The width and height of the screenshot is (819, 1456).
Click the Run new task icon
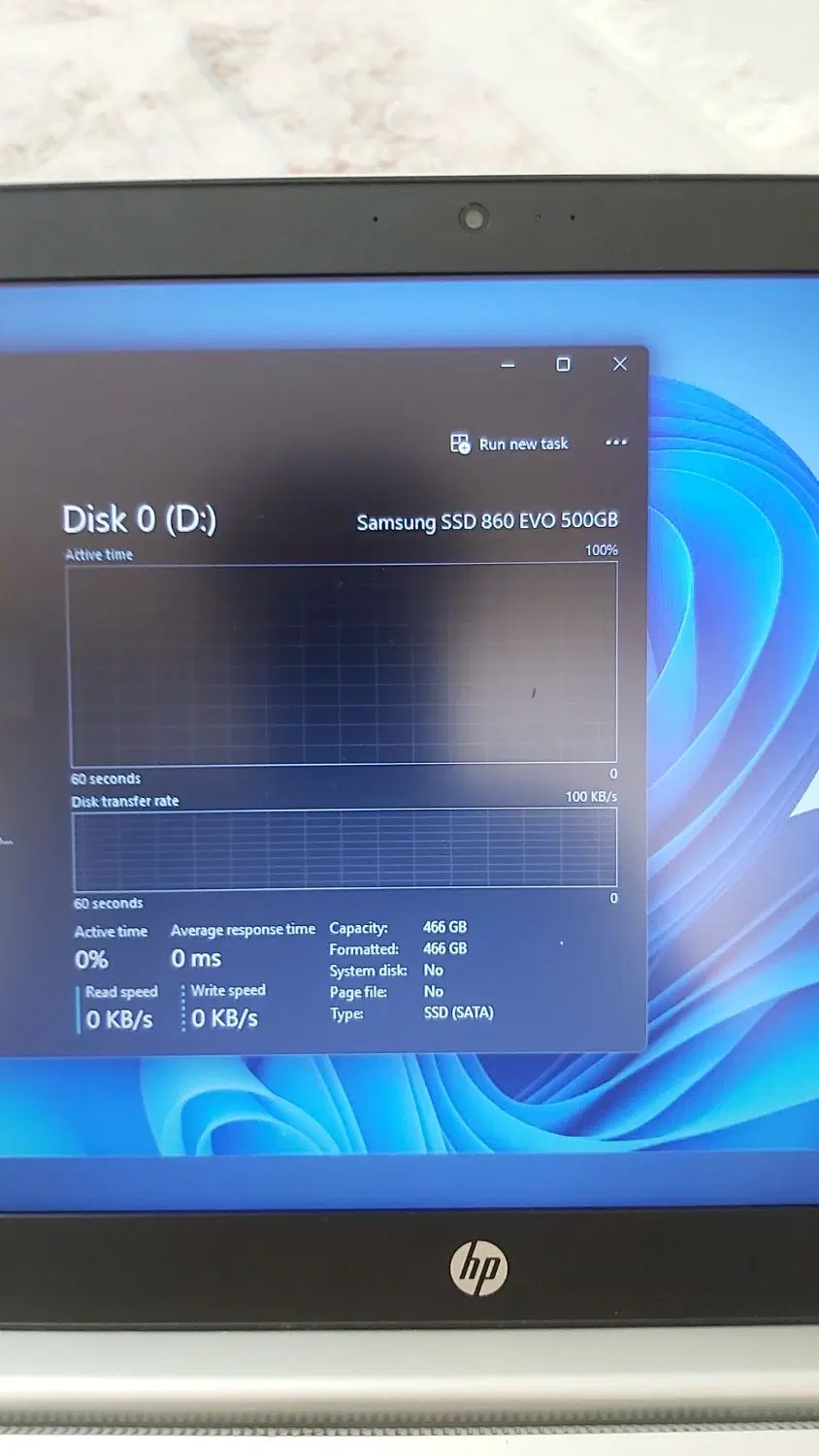(x=460, y=444)
